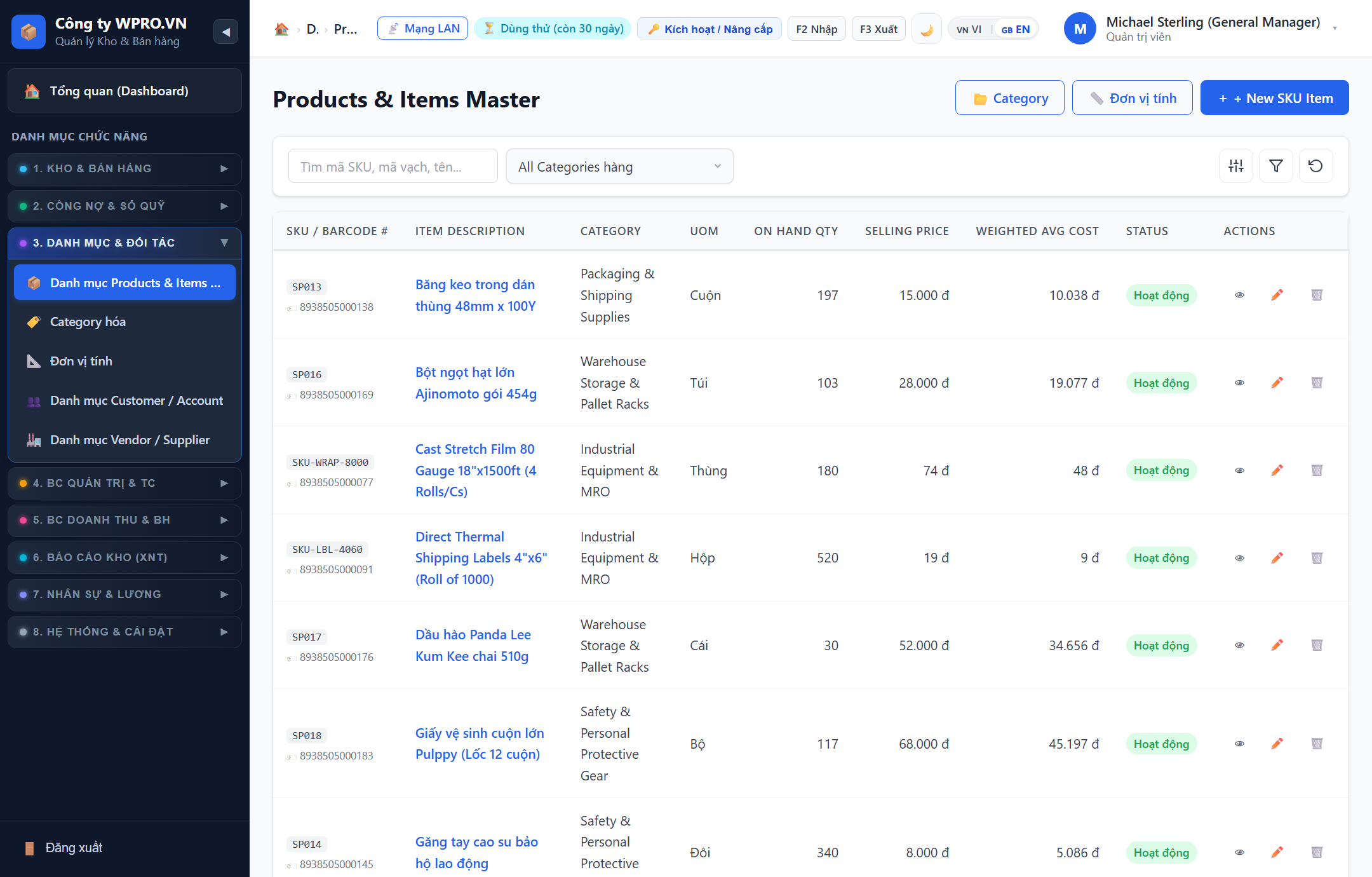View SKU-LBL-4060 details with eye icon
The width and height of the screenshot is (1372, 877).
(x=1239, y=558)
